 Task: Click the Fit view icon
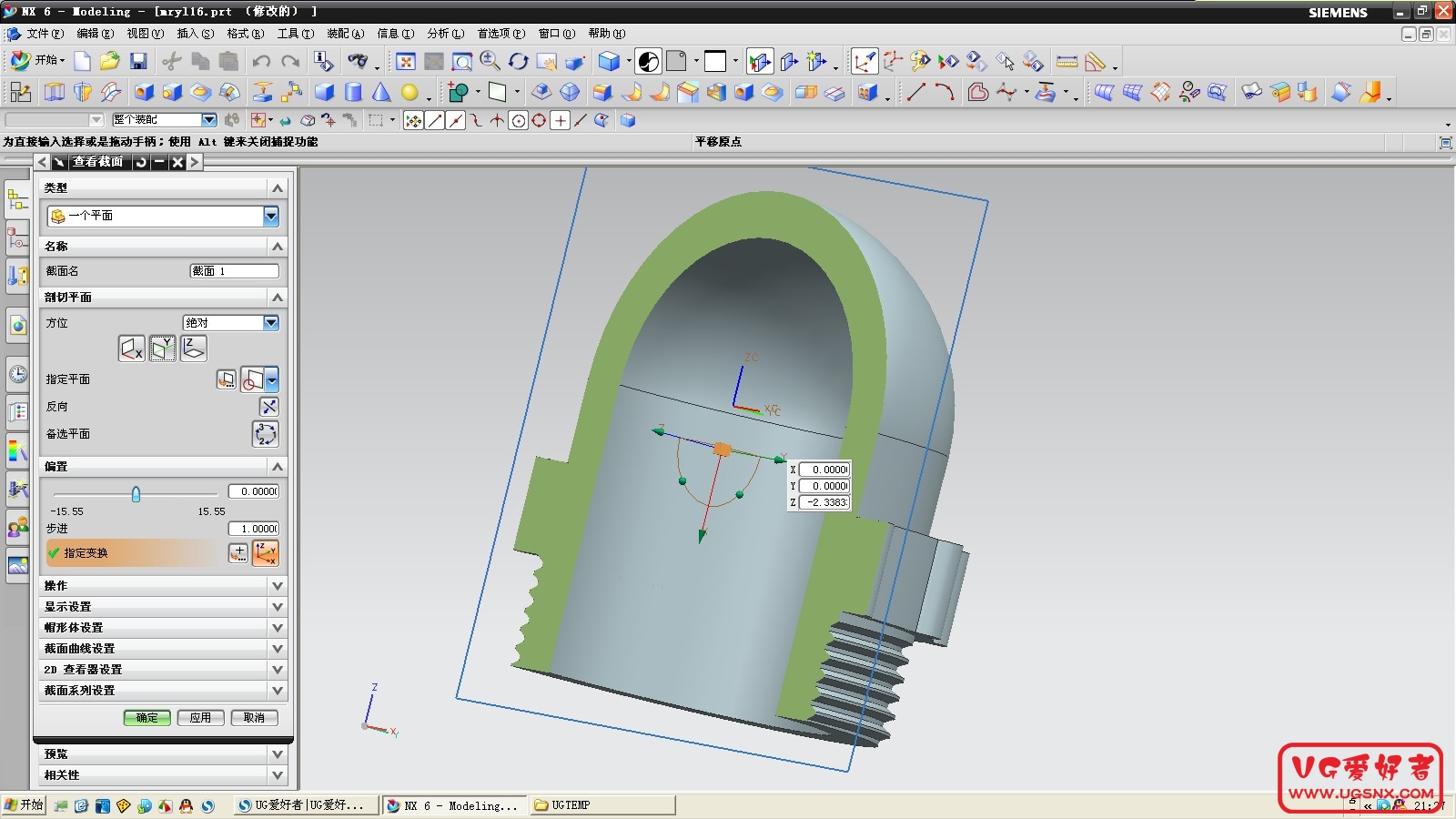[406, 61]
